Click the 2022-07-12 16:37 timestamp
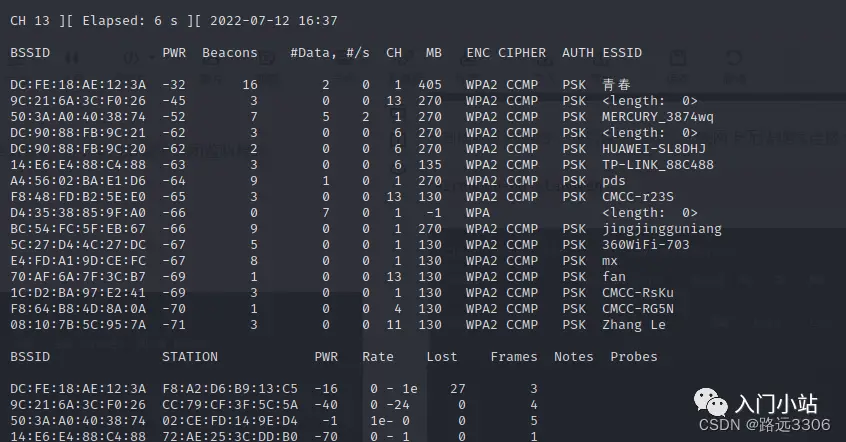846x442 pixels. tap(275, 20)
